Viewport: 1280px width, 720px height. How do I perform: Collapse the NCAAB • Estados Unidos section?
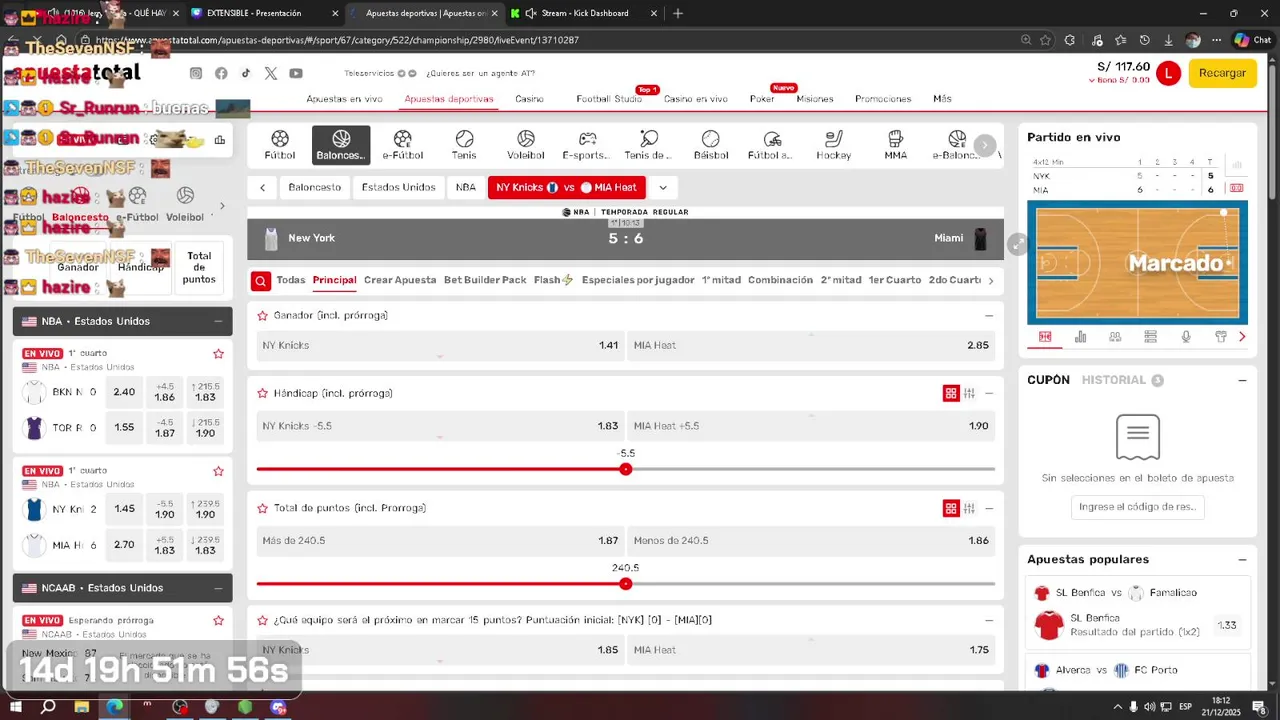click(x=218, y=588)
